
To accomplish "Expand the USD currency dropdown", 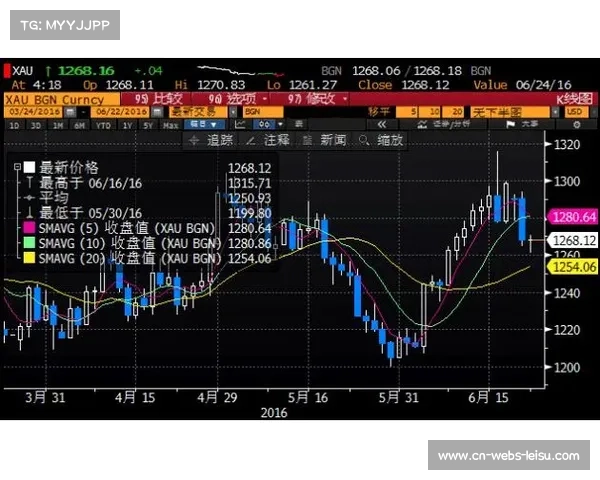I will pyautogui.click(x=576, y=112).
